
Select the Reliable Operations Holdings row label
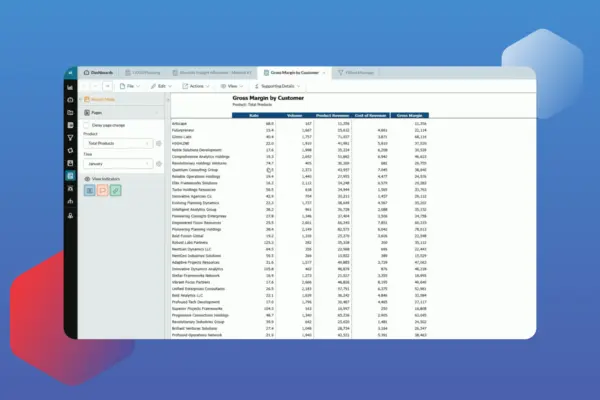click(196, 176)
